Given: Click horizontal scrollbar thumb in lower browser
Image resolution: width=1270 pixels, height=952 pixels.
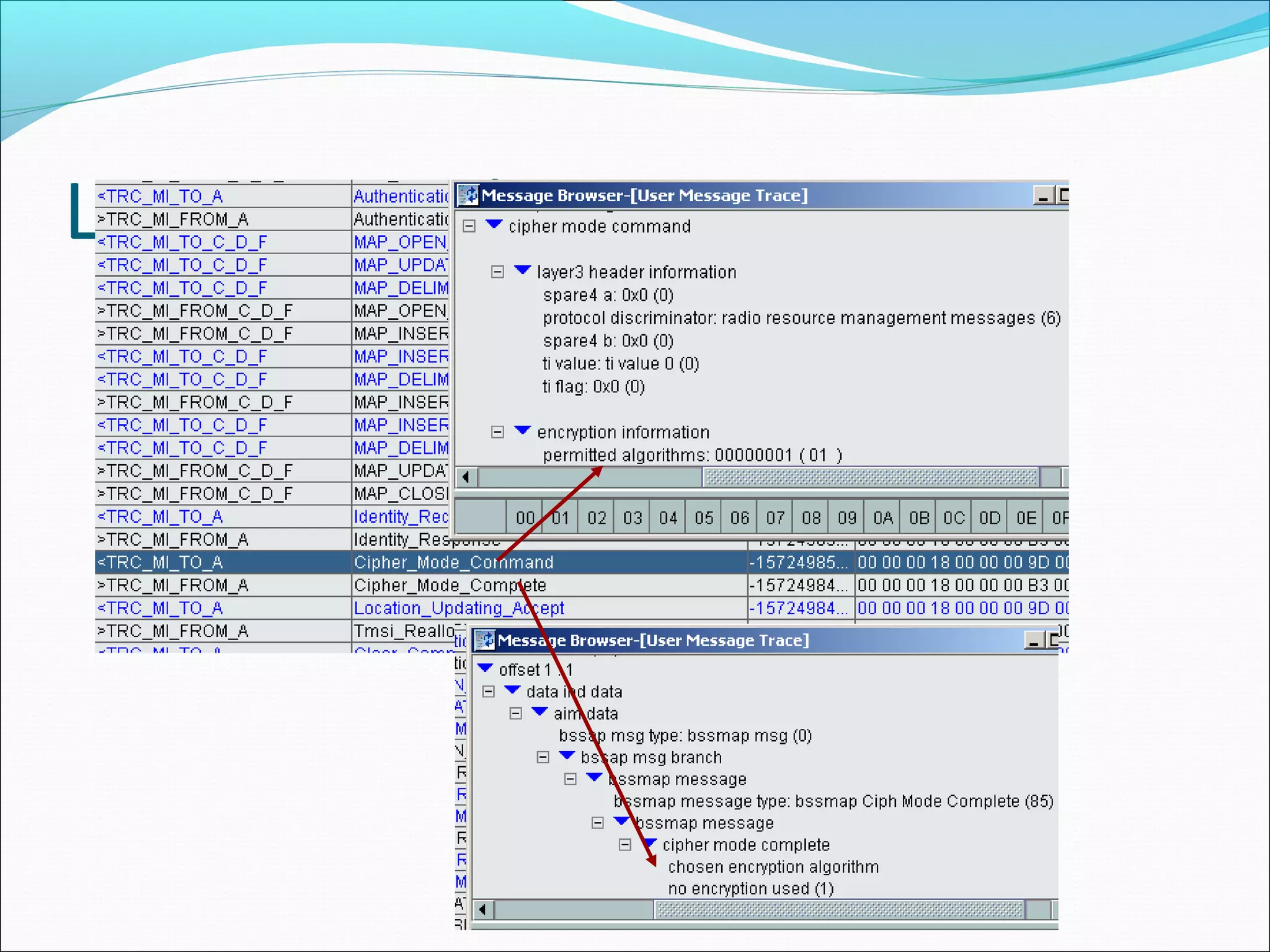Looking at the screenshot, I should pyautogui.click(x=840, y=910).
